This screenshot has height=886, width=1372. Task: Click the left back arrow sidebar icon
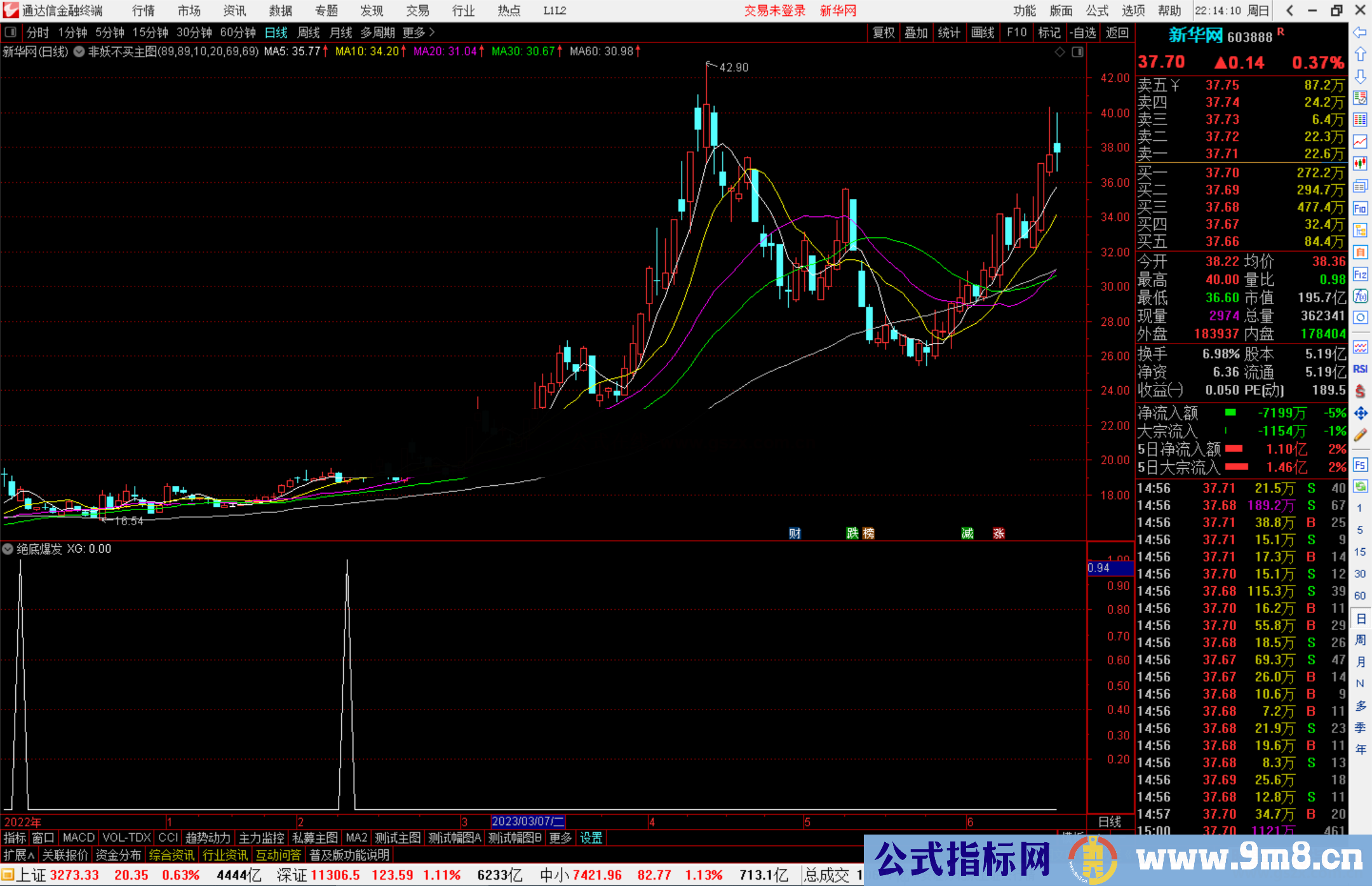click(x=1360, y=32)
